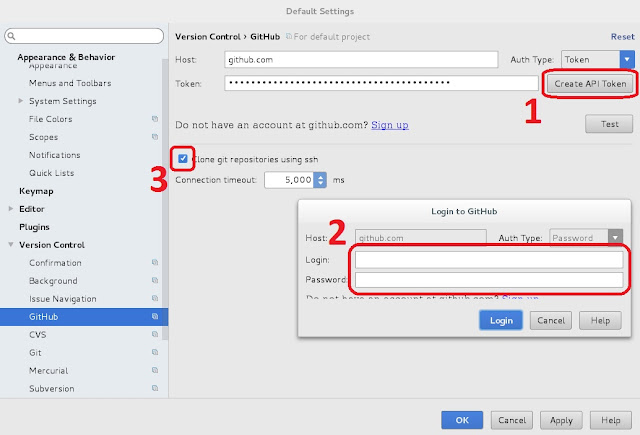Screen dimensions: 640x435
Task: Click project-level icon beside Issue Navigation
Action: click(155, 298)
